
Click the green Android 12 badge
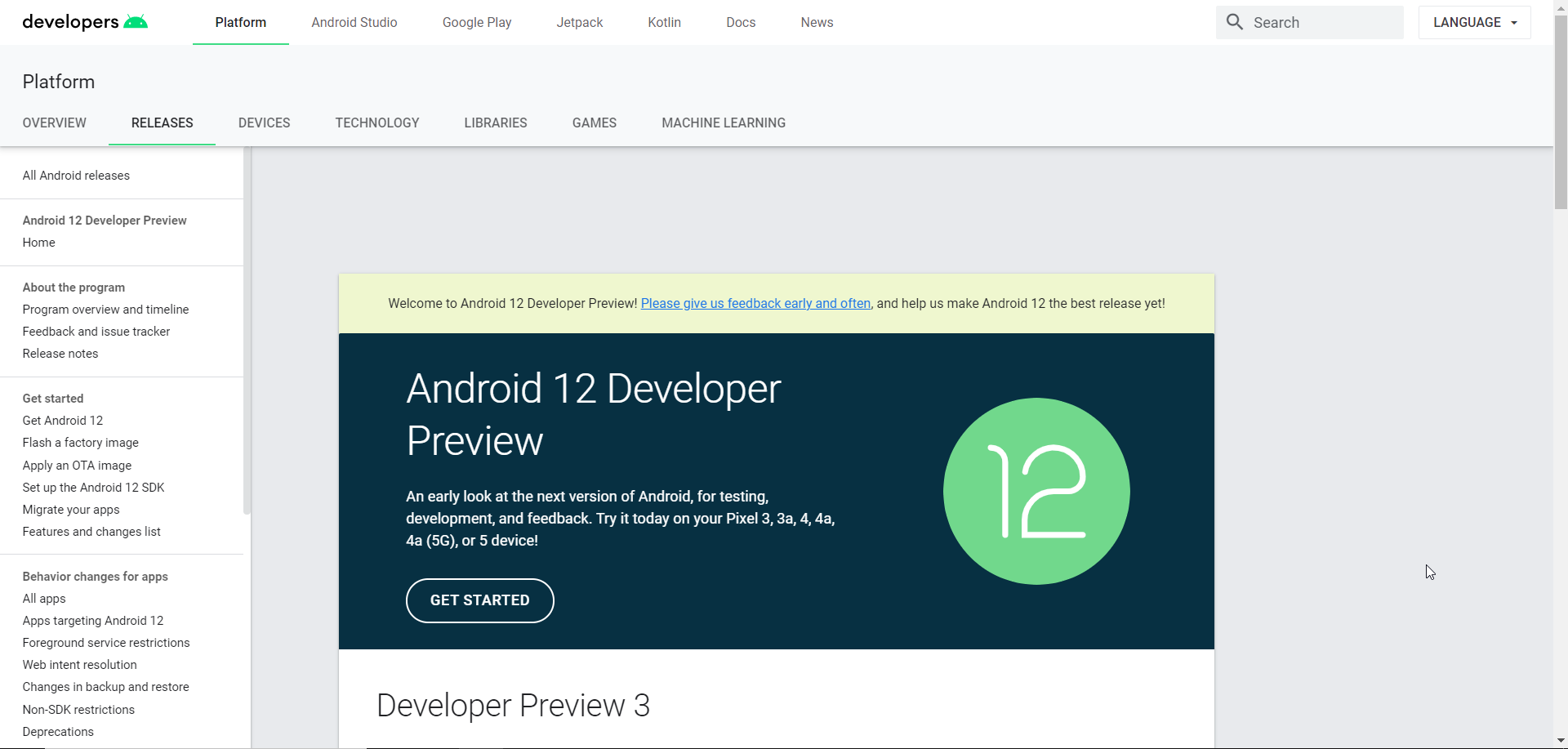[1036, 491]
